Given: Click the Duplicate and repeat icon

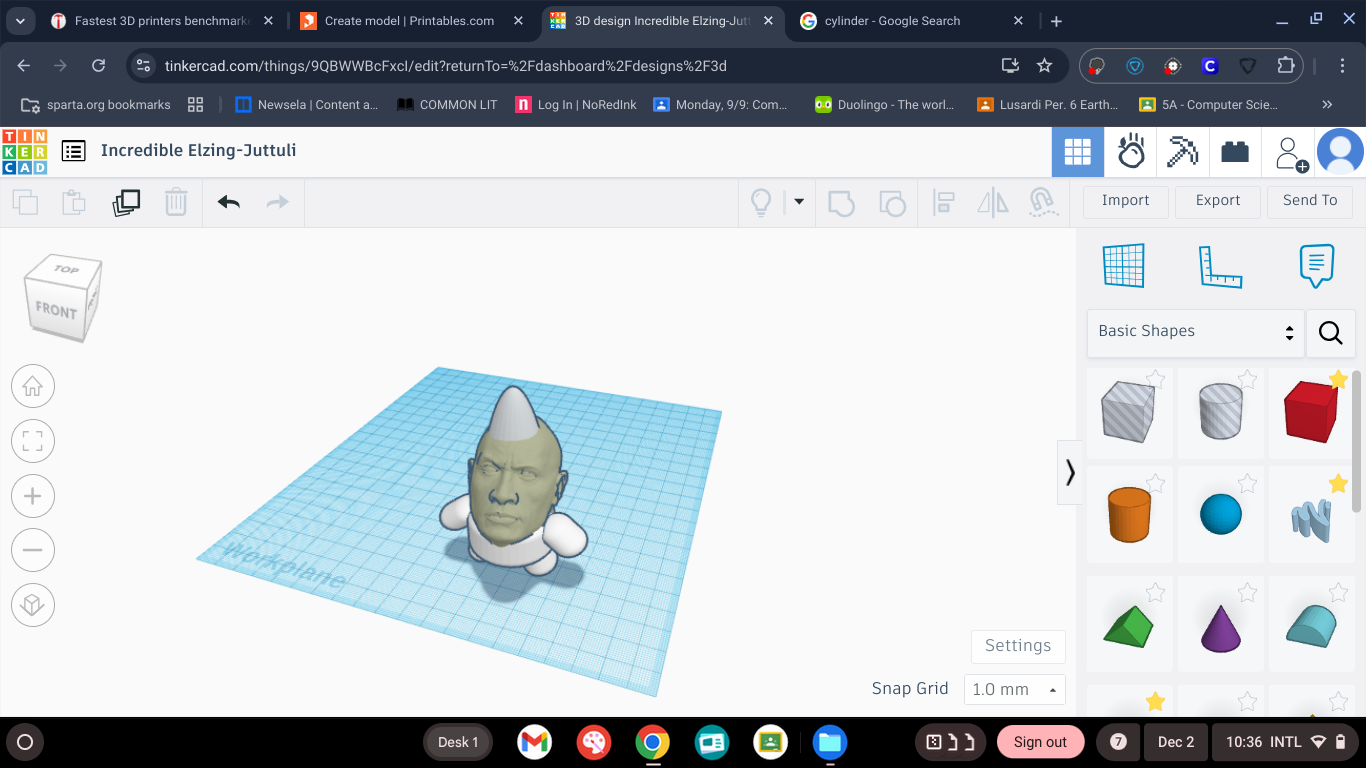Looking at the screenshot, I should 126,203.
